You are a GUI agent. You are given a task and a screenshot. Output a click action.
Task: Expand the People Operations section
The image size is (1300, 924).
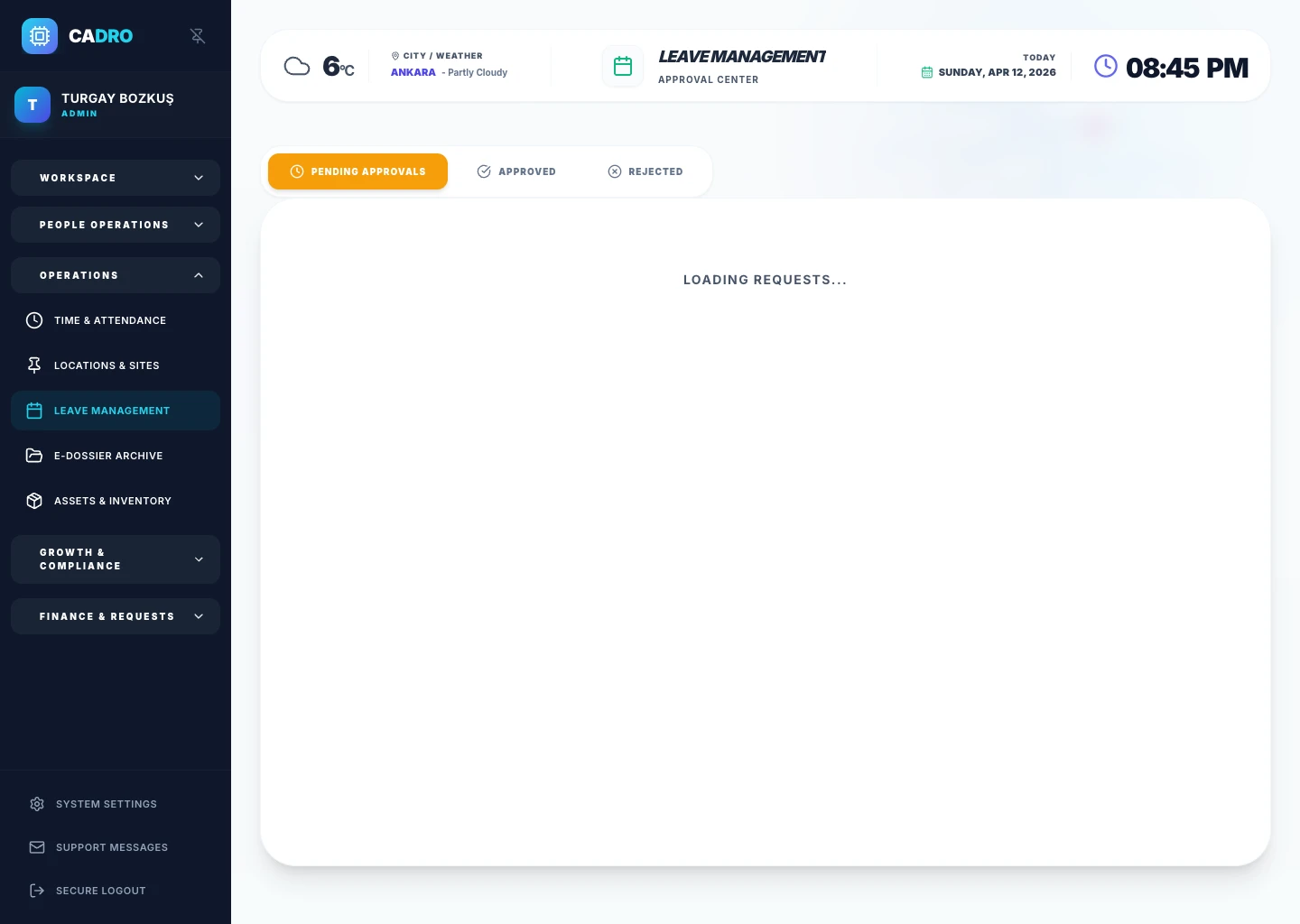pos(116,225)
